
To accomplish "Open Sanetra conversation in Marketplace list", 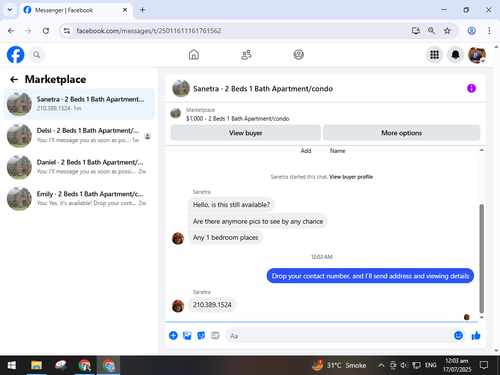I will tap(79, 104).
